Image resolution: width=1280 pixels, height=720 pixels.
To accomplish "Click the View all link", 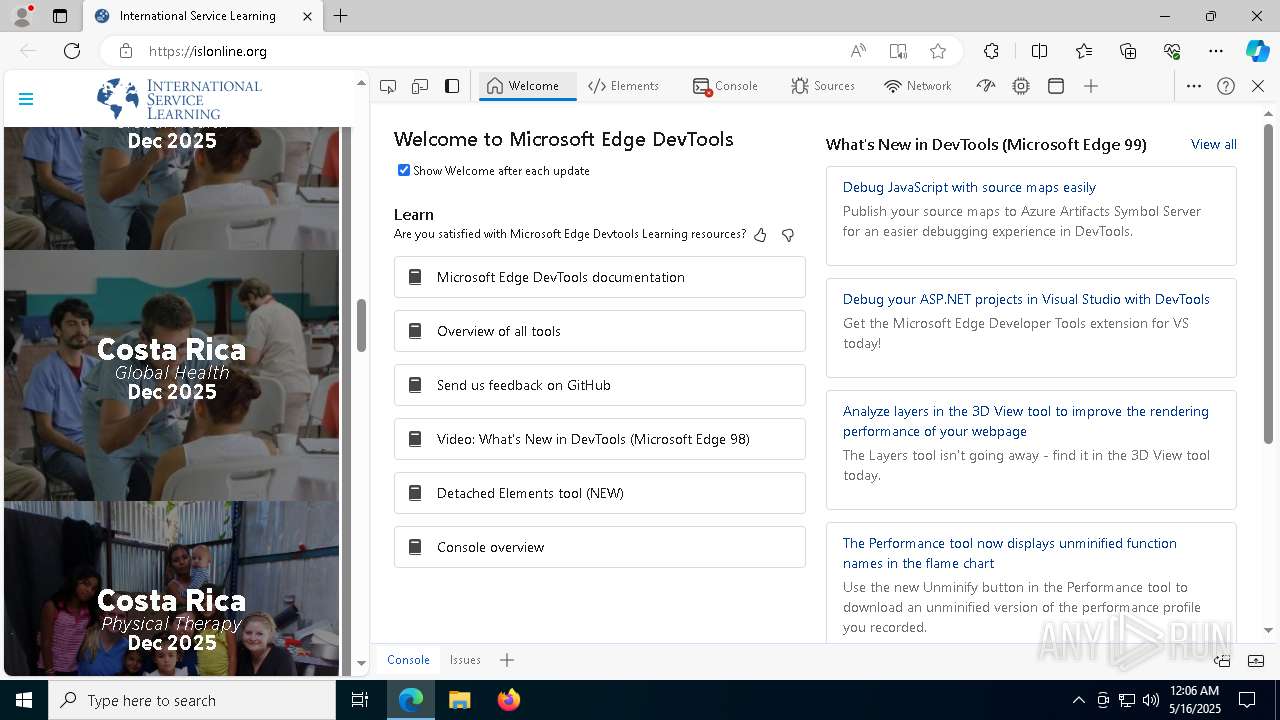I will 1213,144.
